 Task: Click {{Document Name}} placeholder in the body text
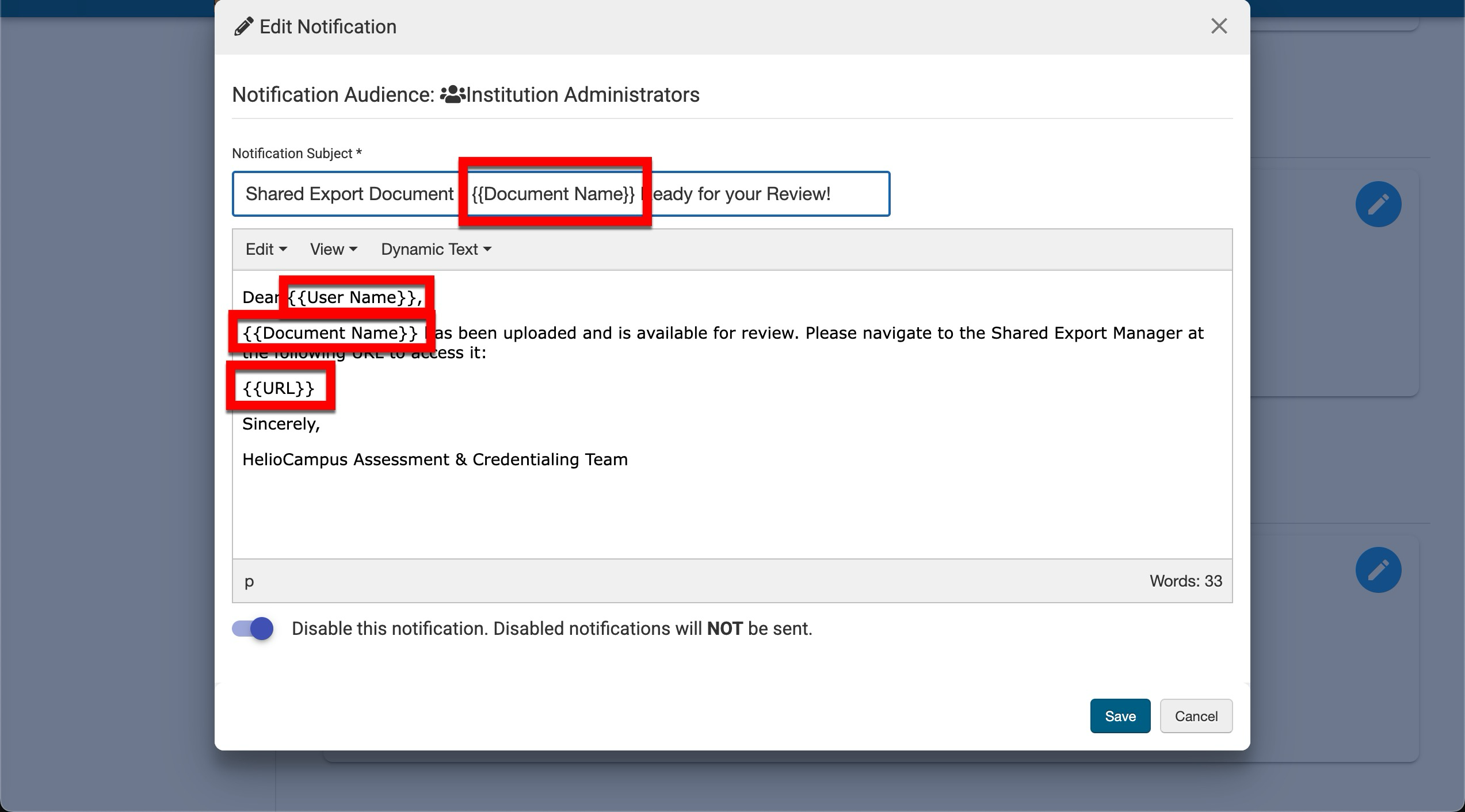click(330, 333)
